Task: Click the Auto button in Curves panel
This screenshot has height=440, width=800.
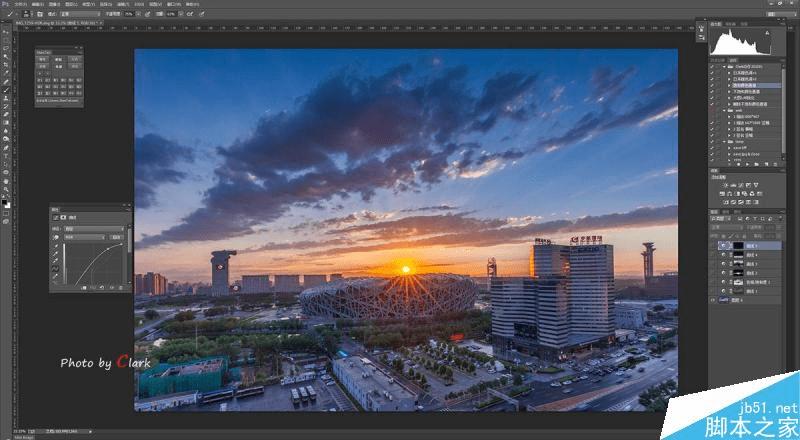Action: click(x=116, y=237)
